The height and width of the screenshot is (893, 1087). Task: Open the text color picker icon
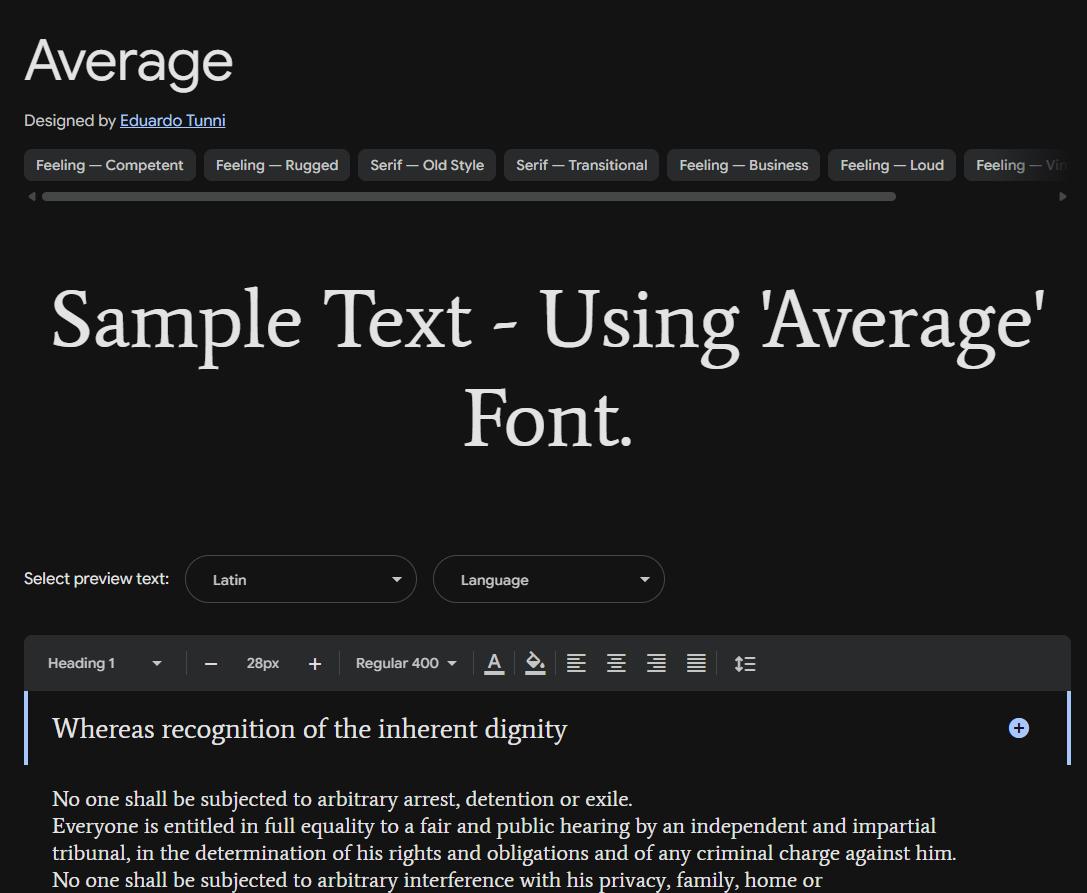click(x=494, y=664)
